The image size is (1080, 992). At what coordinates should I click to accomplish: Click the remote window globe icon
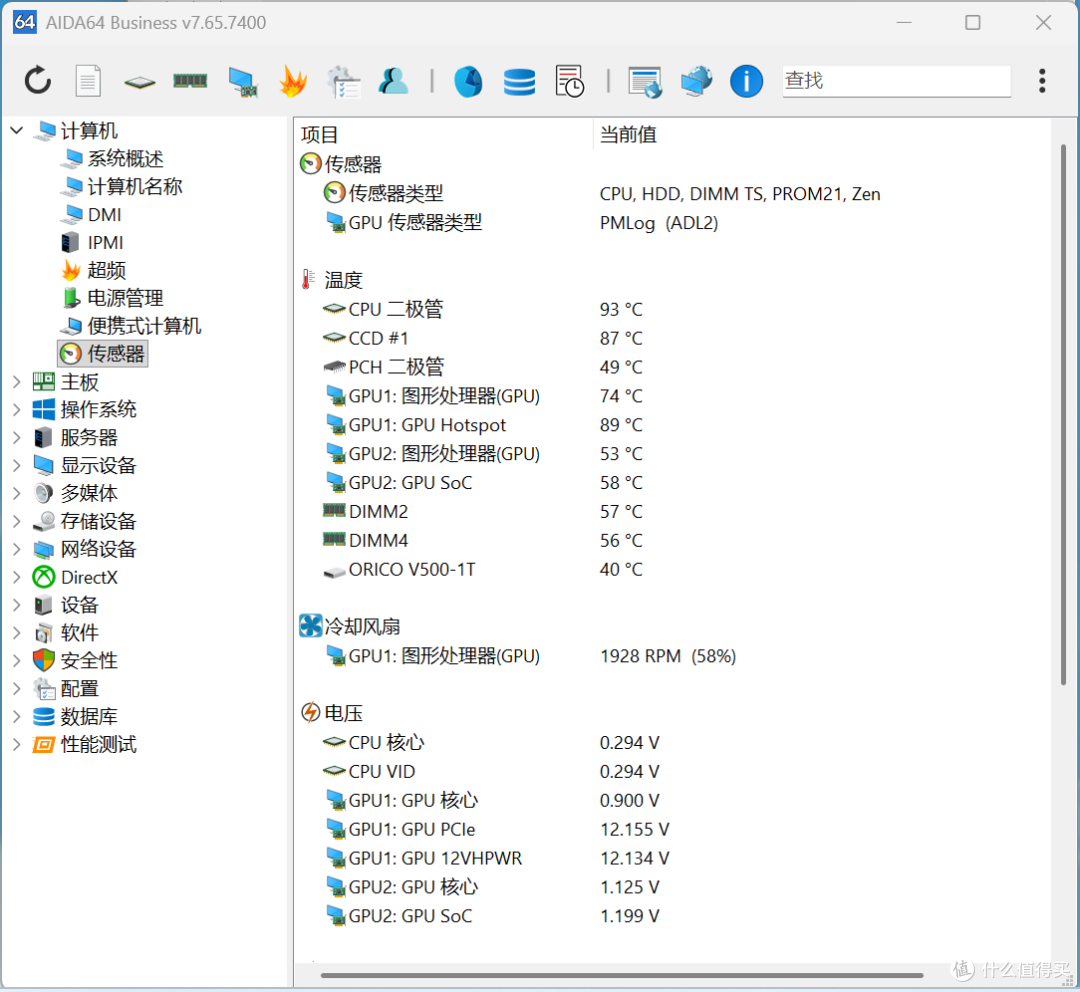tap(645, 82)
